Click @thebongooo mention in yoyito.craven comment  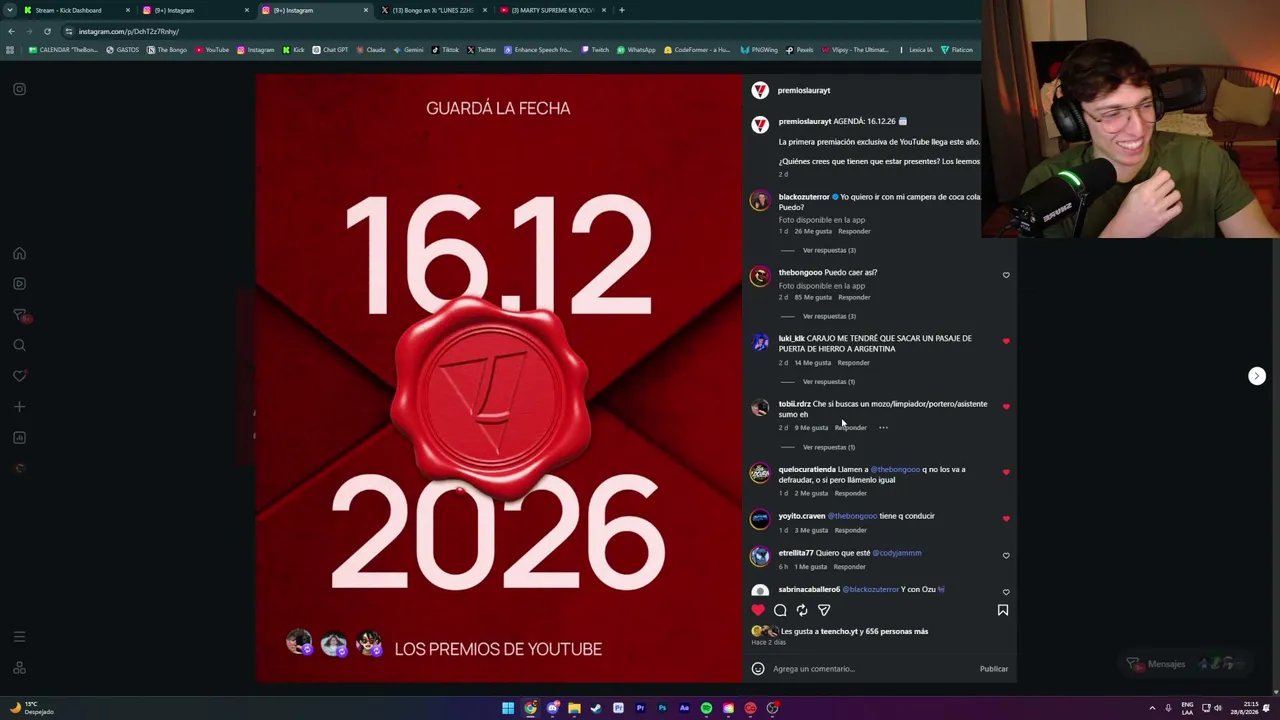tap(852, 516)
